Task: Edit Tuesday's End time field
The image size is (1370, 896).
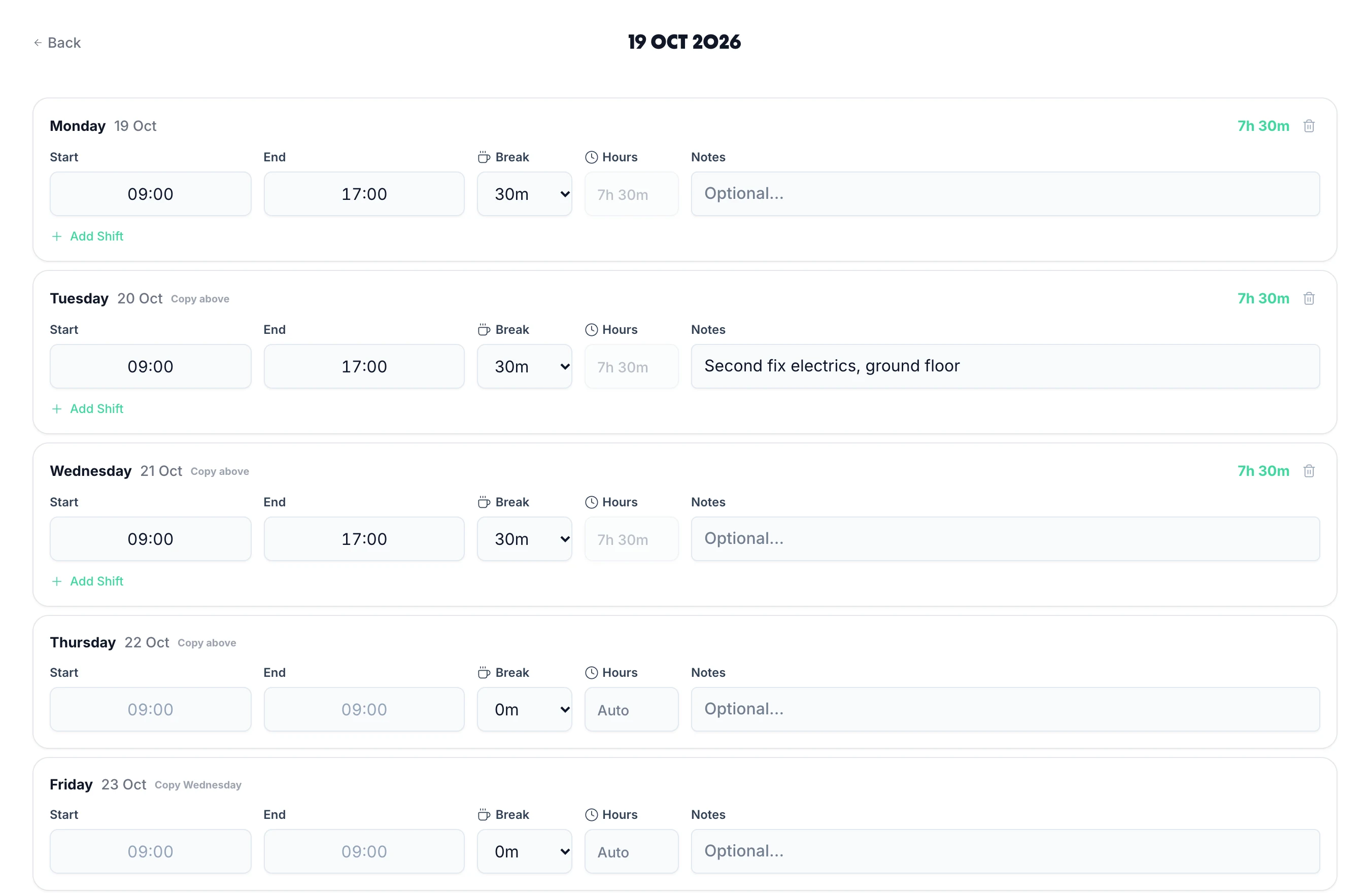Action: (x=364, y=367)
